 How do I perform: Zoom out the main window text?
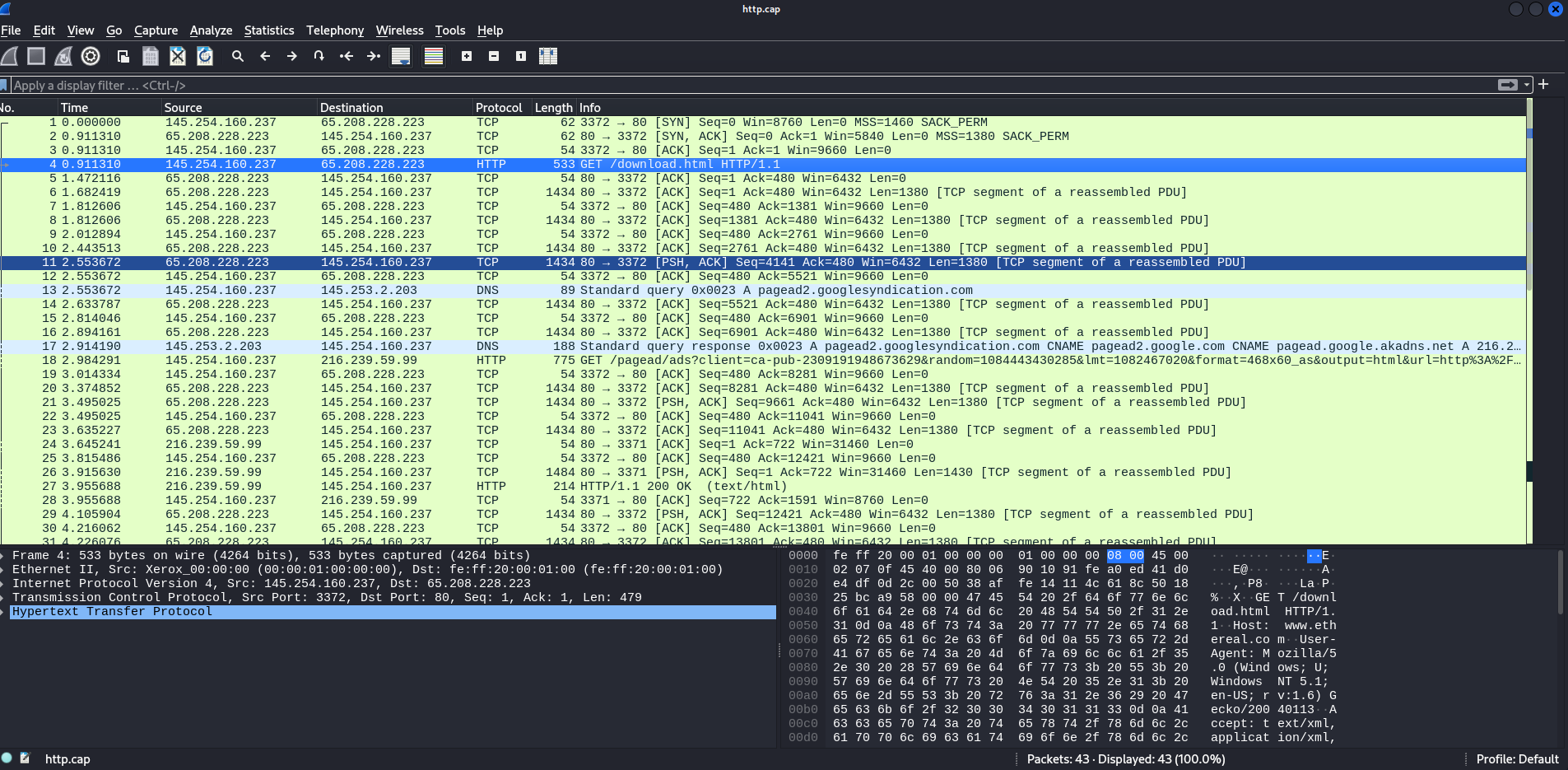[494, 56]
